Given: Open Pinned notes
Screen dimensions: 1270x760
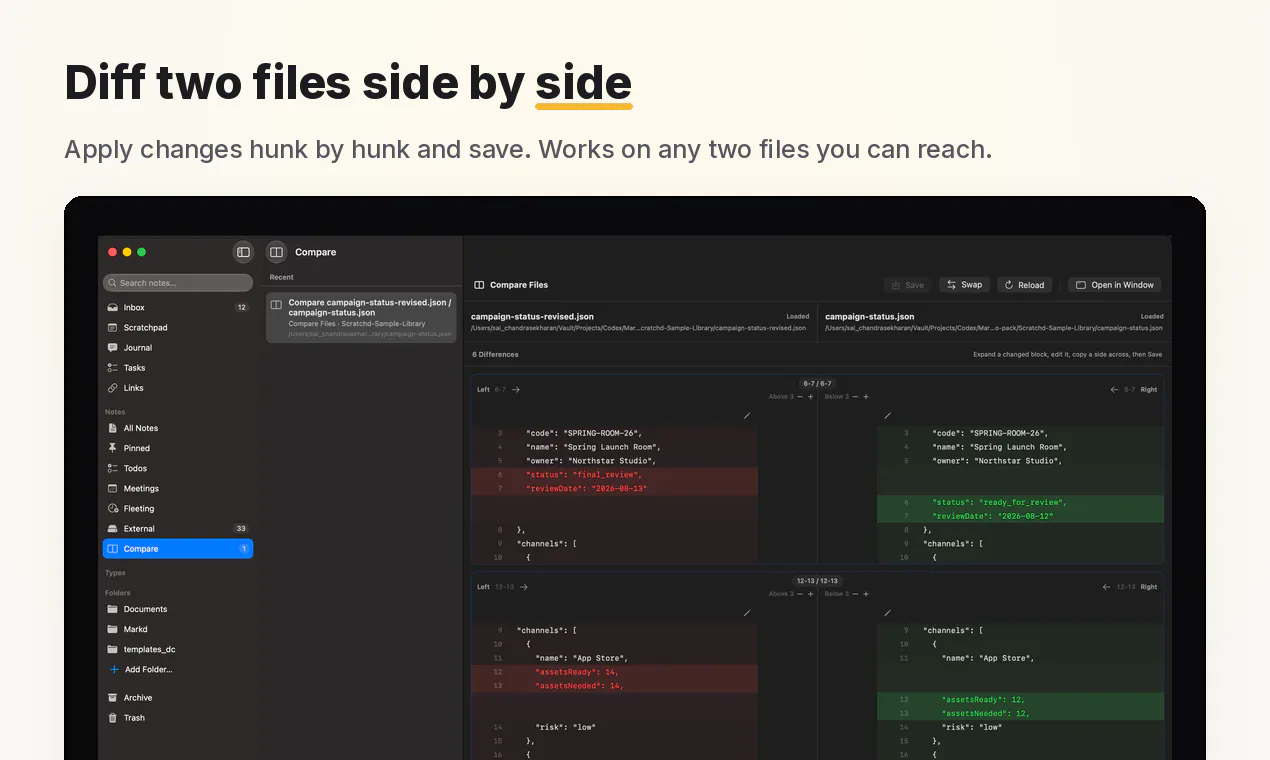Looking at the screenshot, I should pos(178,448).
